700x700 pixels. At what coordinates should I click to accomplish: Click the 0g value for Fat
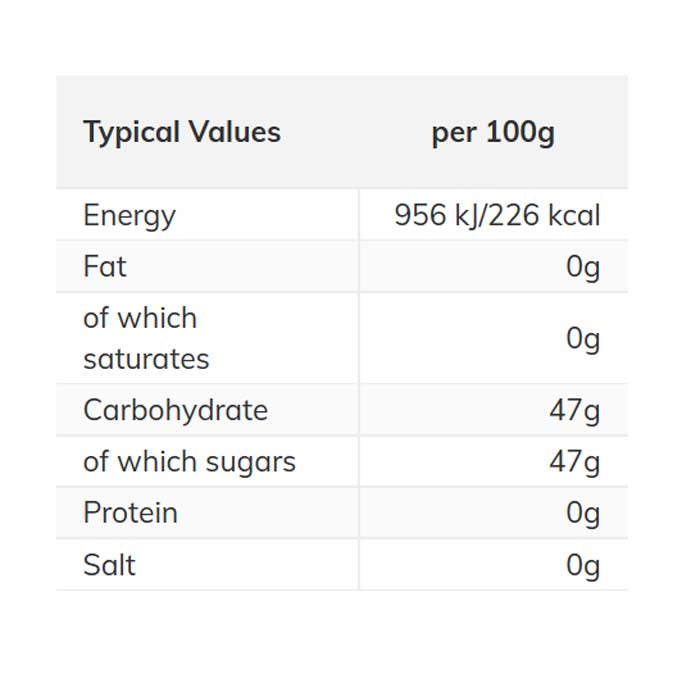pyautogui.click(x=583, y=267)
